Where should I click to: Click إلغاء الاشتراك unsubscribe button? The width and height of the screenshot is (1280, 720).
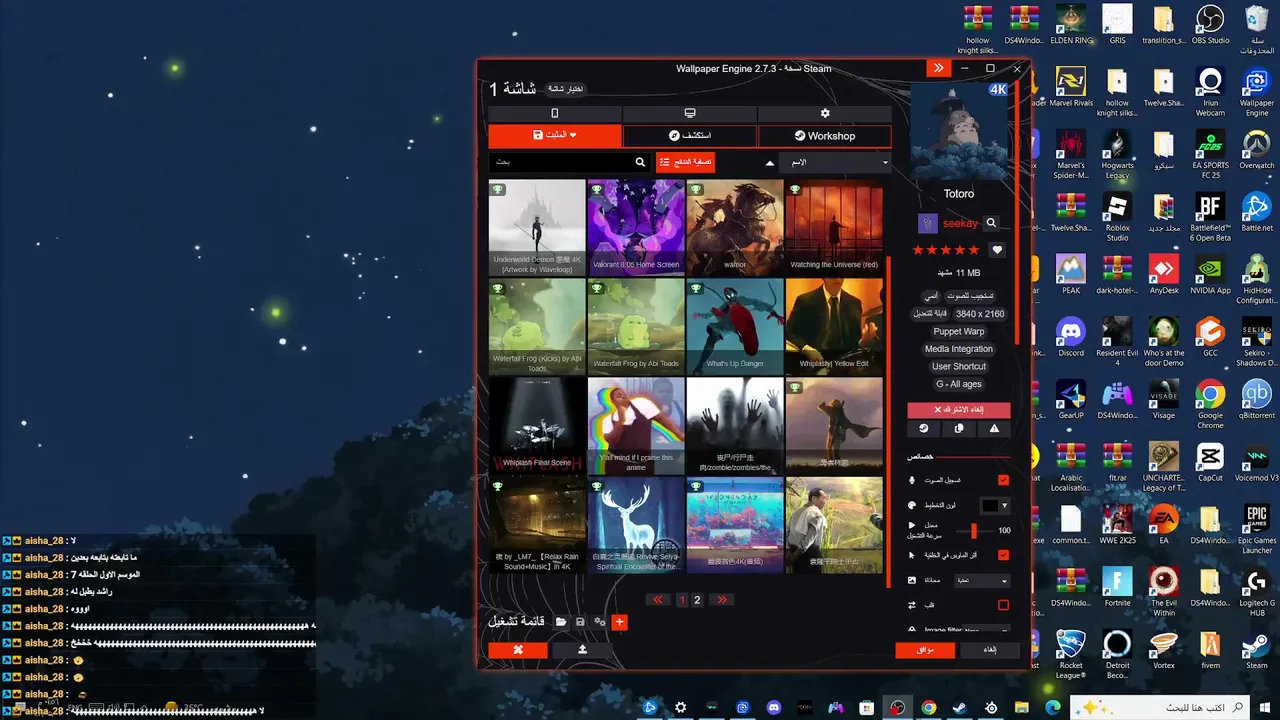[x=959, y=410]
